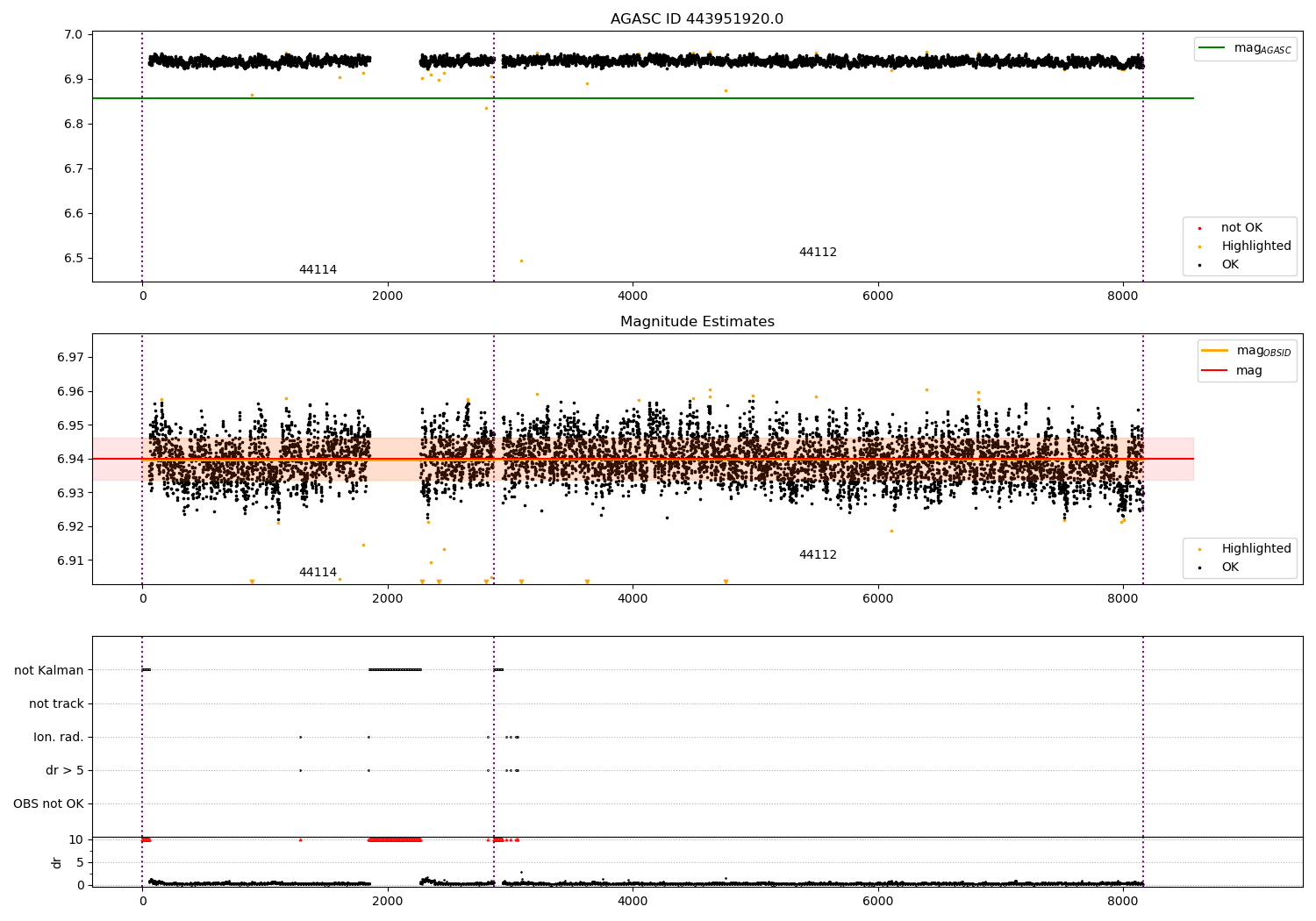Click the red 'mag' legend line sample
The height and width of the screenshot is (921, 1316).
click(1215, 370)
